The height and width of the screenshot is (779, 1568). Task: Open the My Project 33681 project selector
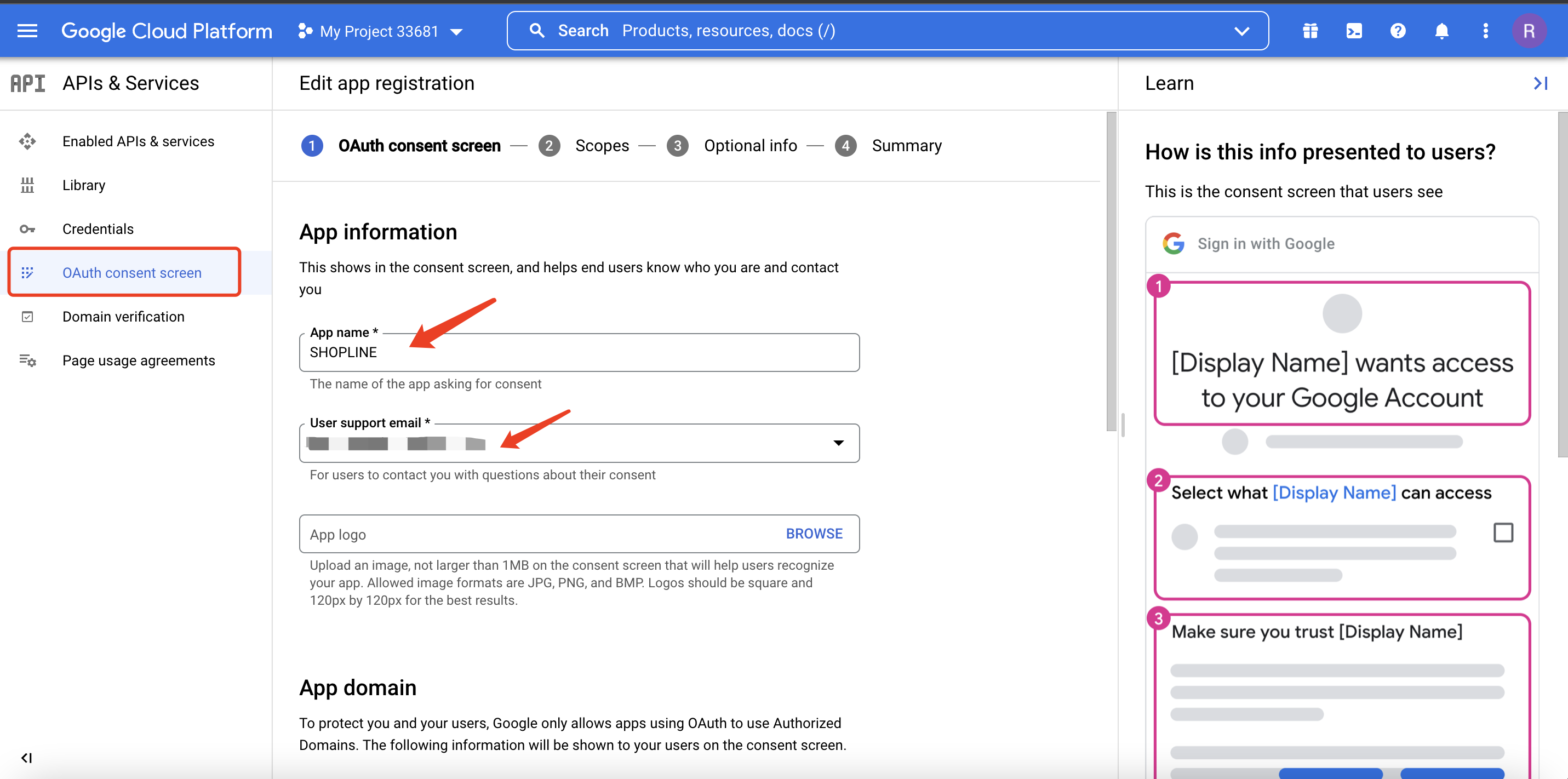coord(380,31)
